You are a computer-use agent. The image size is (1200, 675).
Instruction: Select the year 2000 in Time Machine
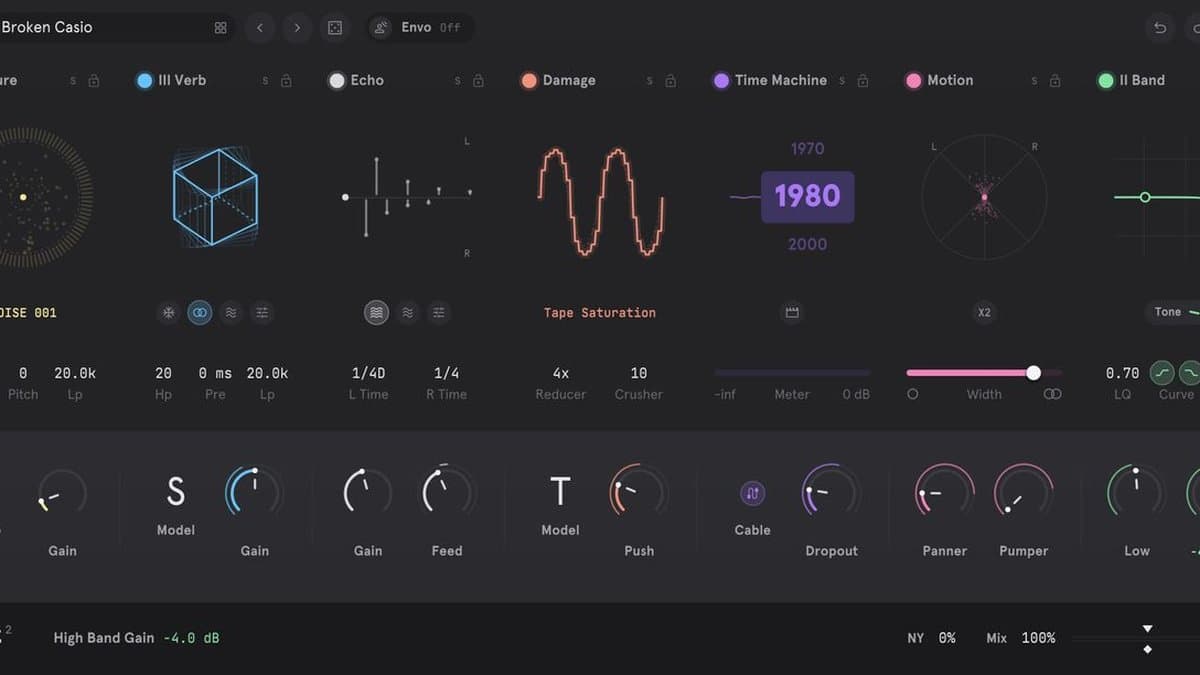[807, 244]
